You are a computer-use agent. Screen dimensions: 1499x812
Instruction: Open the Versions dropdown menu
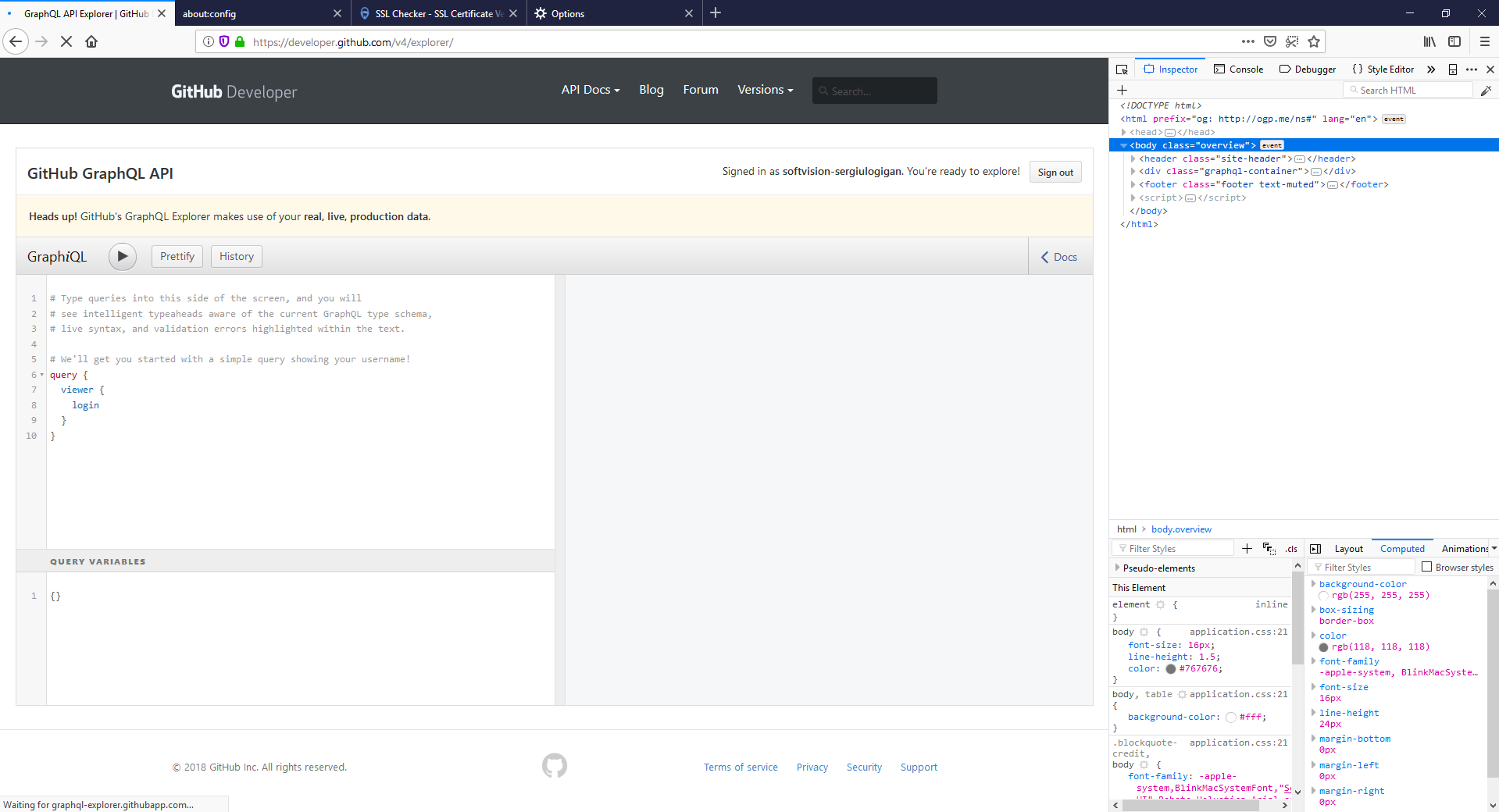pyautogui.click(x=766, y=90)
